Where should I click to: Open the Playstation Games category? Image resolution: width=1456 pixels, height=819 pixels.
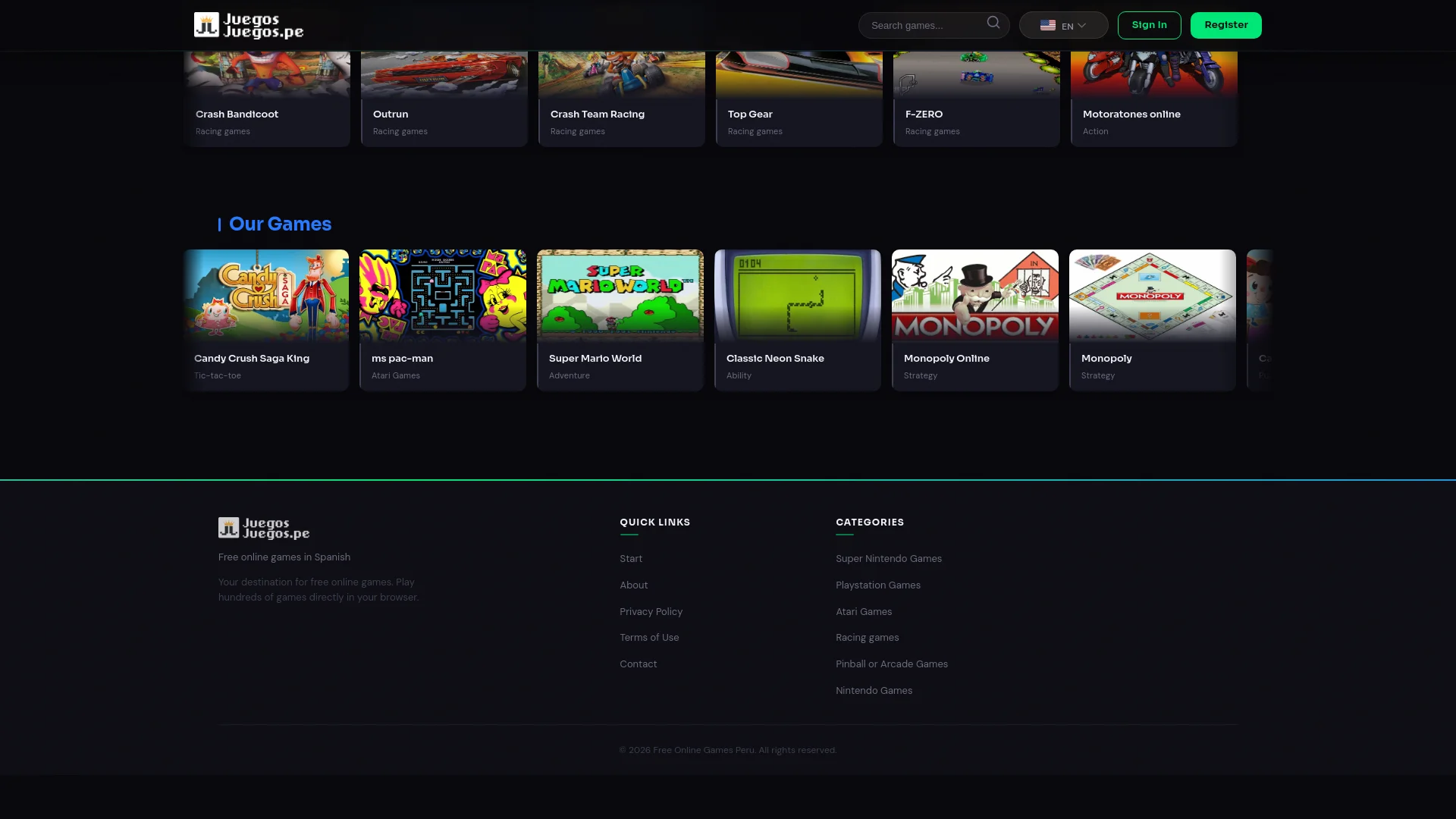pyautogui.click(x=878, y=585)
